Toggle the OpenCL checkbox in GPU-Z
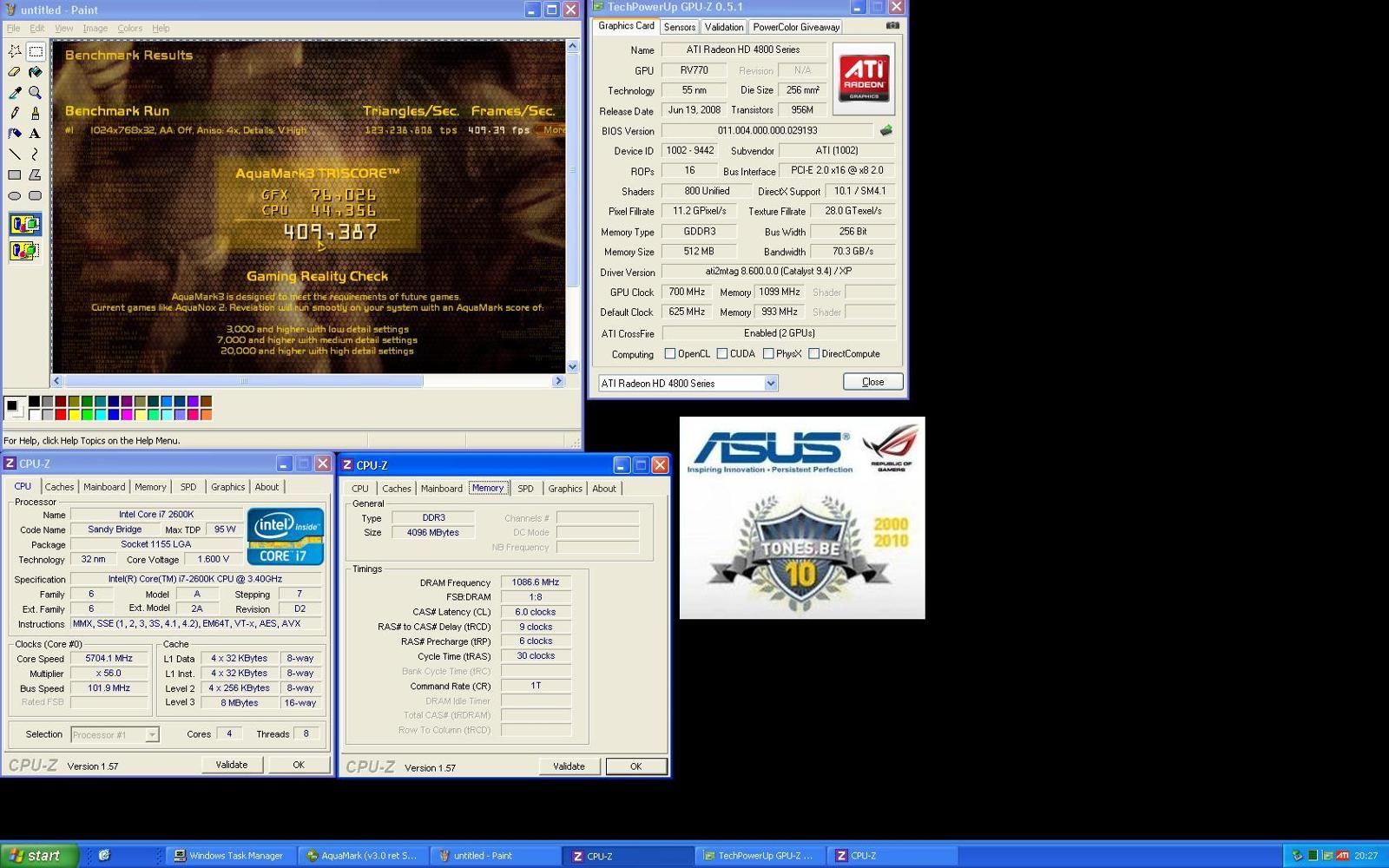1389x868 pixels. [669, 353]
